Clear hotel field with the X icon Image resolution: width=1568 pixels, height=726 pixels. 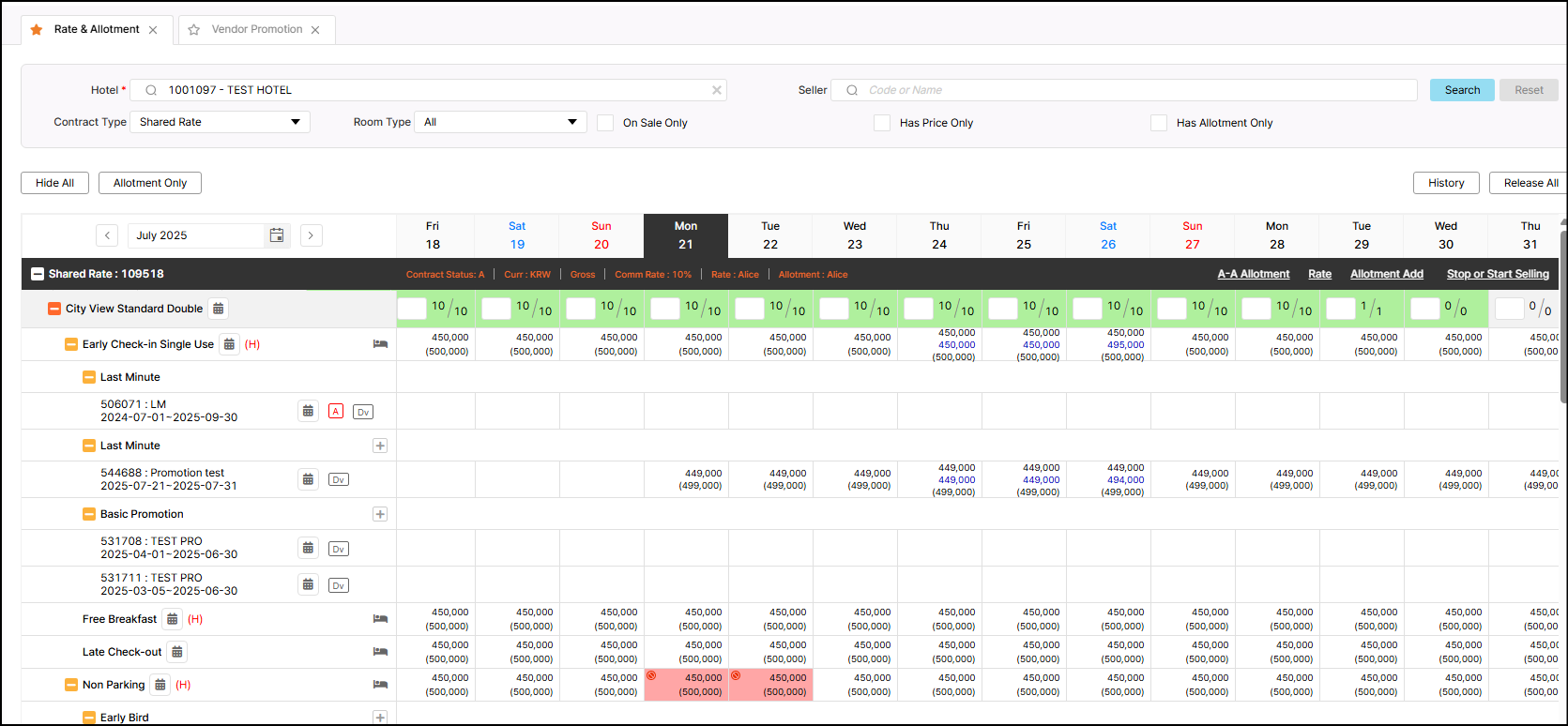717,90
